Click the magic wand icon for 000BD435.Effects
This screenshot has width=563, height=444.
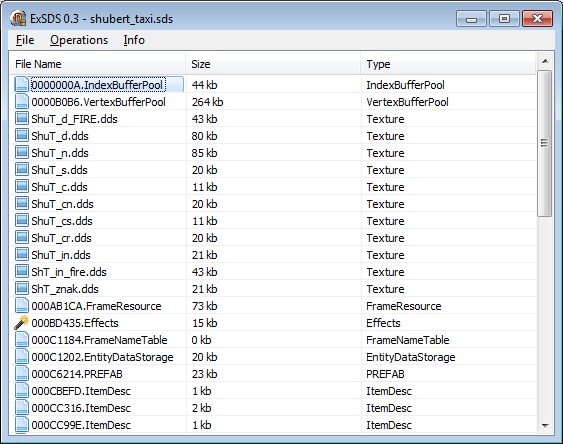[x=22, y=323]
